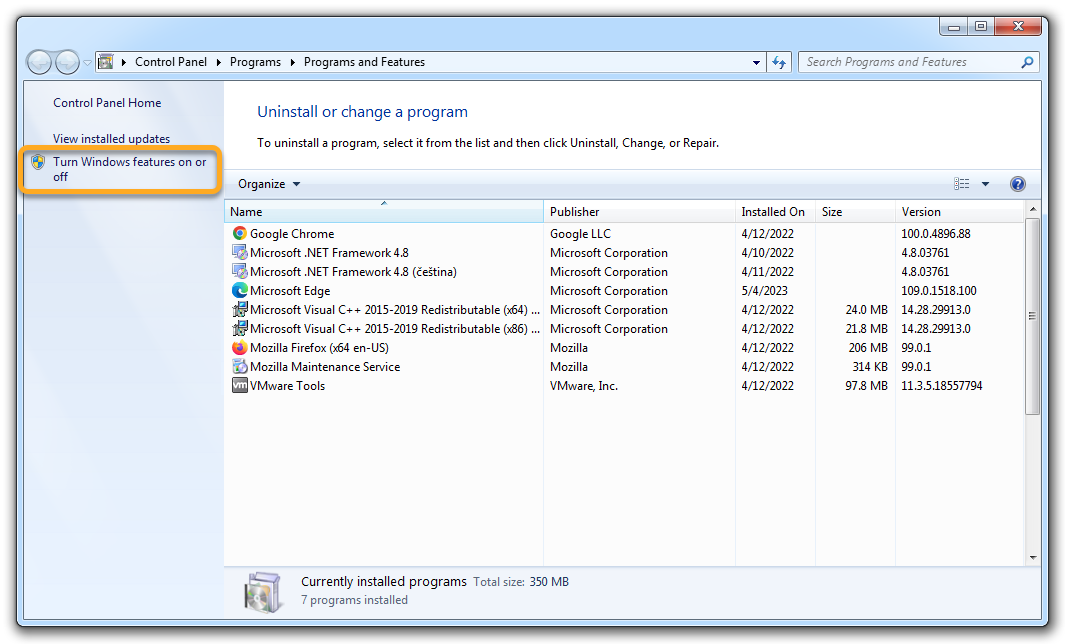Click the Google Chrome icon in list

pyautogui.click(x=240, y=234)
